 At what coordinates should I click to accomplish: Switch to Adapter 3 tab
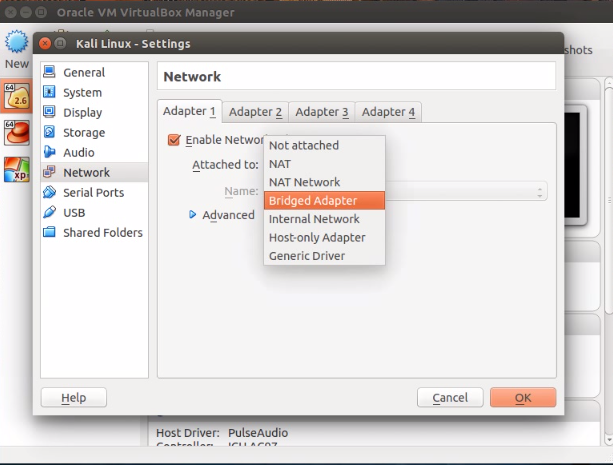point(322,112)
